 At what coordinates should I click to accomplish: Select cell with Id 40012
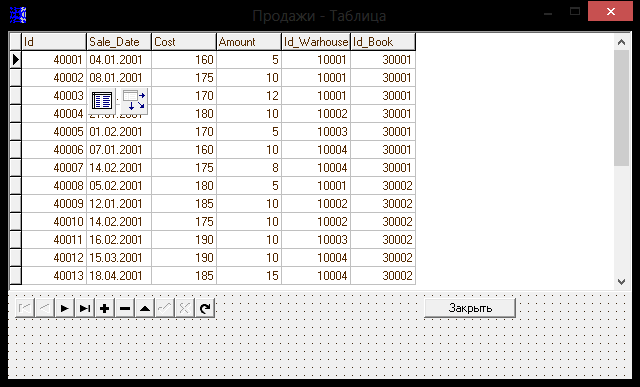[54, 257]
